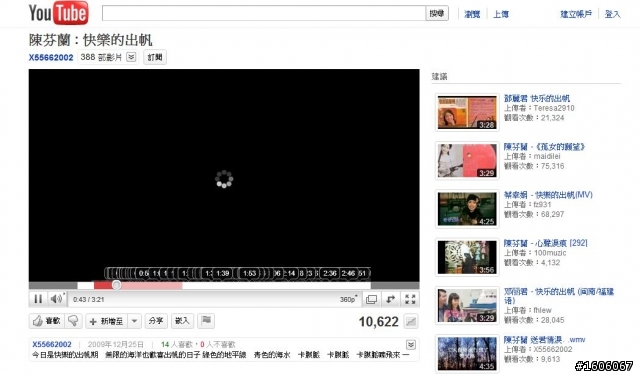The height and width of the screenshot is (374, 640).
Task: Click the 10,622 view count
Action: click(x=378, y=322)
